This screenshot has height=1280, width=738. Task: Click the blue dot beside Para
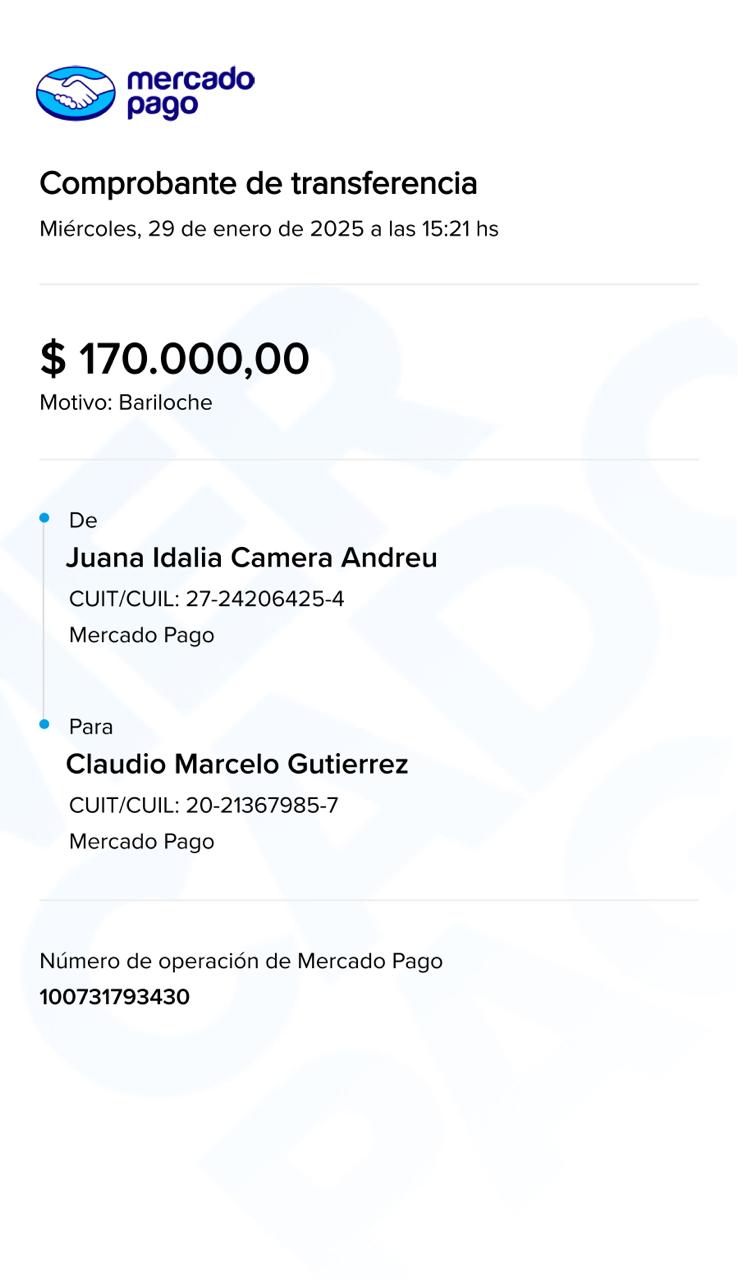[x=44, y=724]
